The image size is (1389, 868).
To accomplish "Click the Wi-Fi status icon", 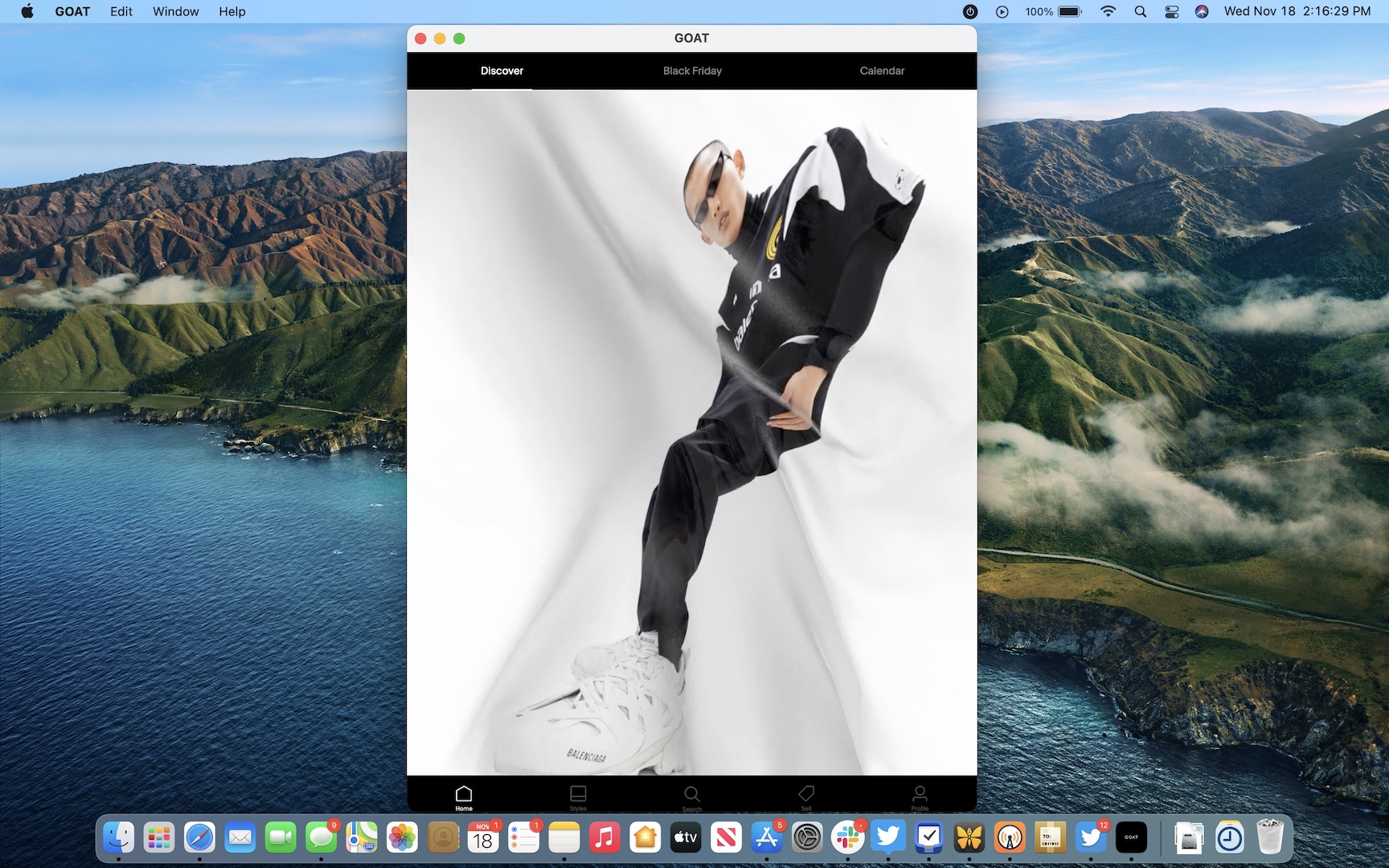I will point(1108,11).
